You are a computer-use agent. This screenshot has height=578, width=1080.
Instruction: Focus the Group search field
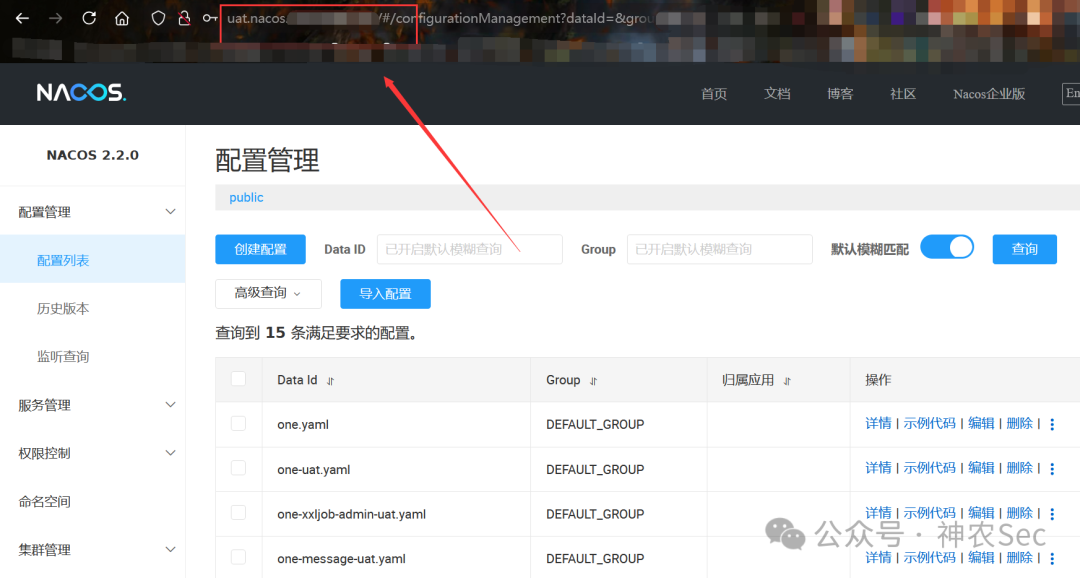click(720, 249)
